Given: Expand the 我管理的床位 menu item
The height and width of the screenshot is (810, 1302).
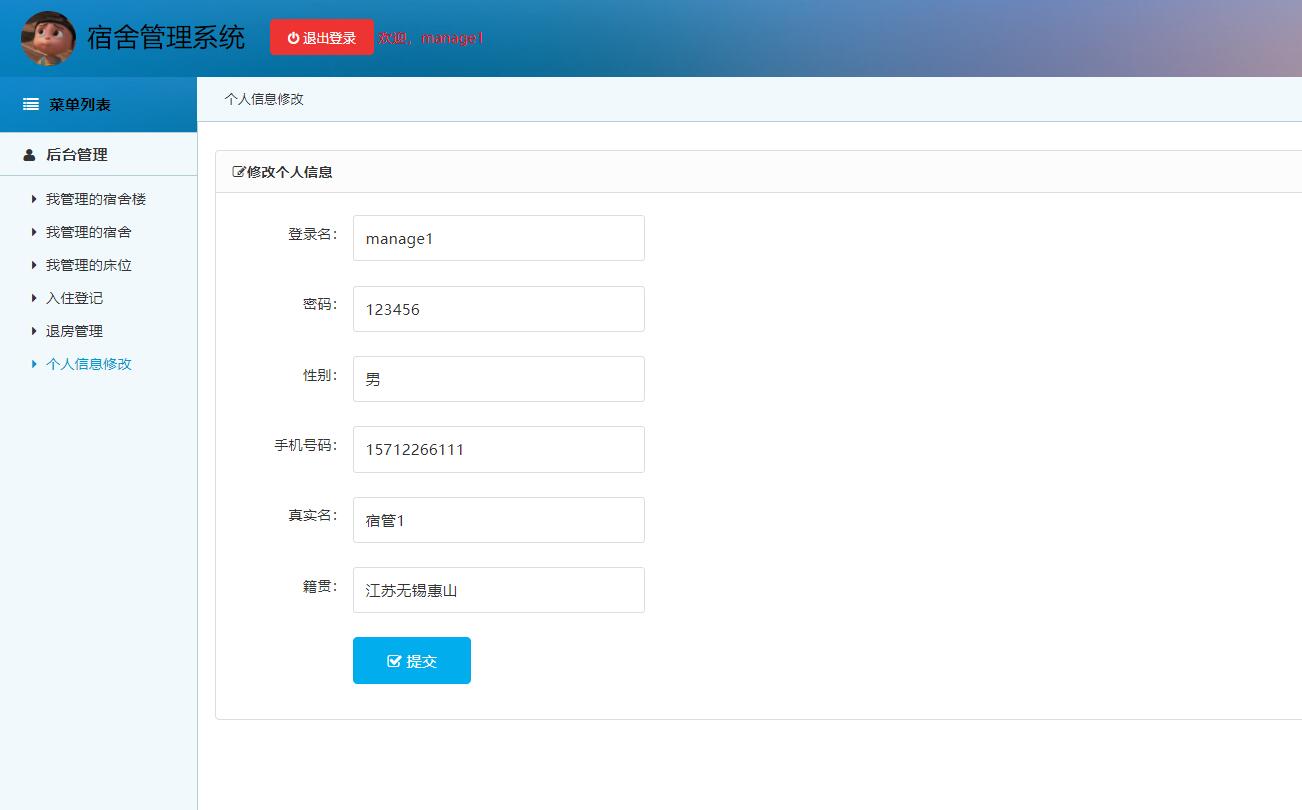Looking at the screenshot, I should click(88, 265).
